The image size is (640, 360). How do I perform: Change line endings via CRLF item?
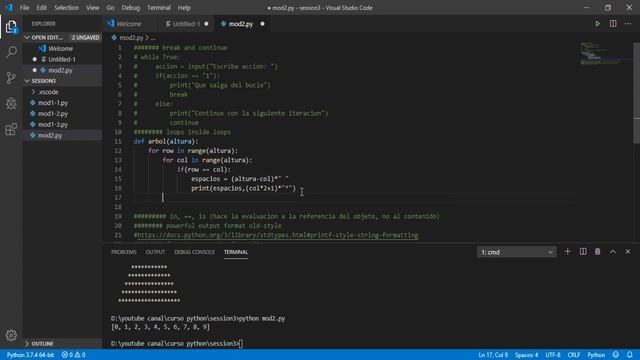coord(573,355)
